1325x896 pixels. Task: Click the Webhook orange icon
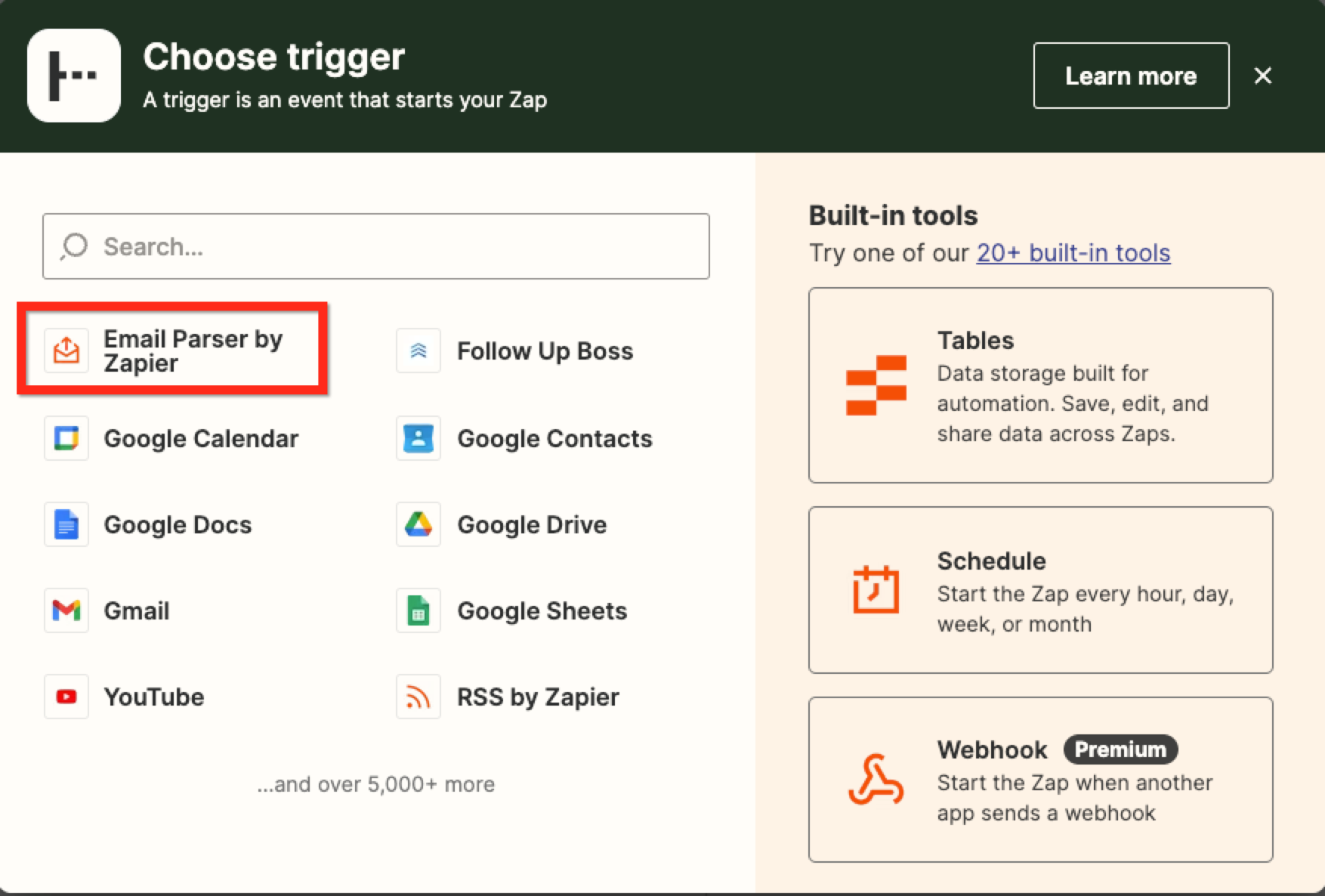click(x=876, y=779)
